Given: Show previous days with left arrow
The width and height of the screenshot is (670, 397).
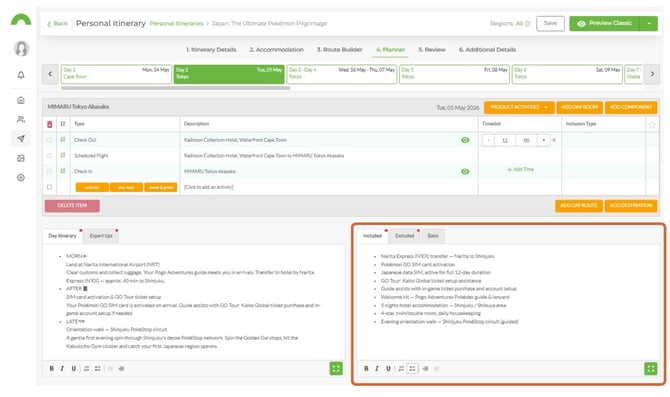Looking at the screenshot, I should 50,74.
